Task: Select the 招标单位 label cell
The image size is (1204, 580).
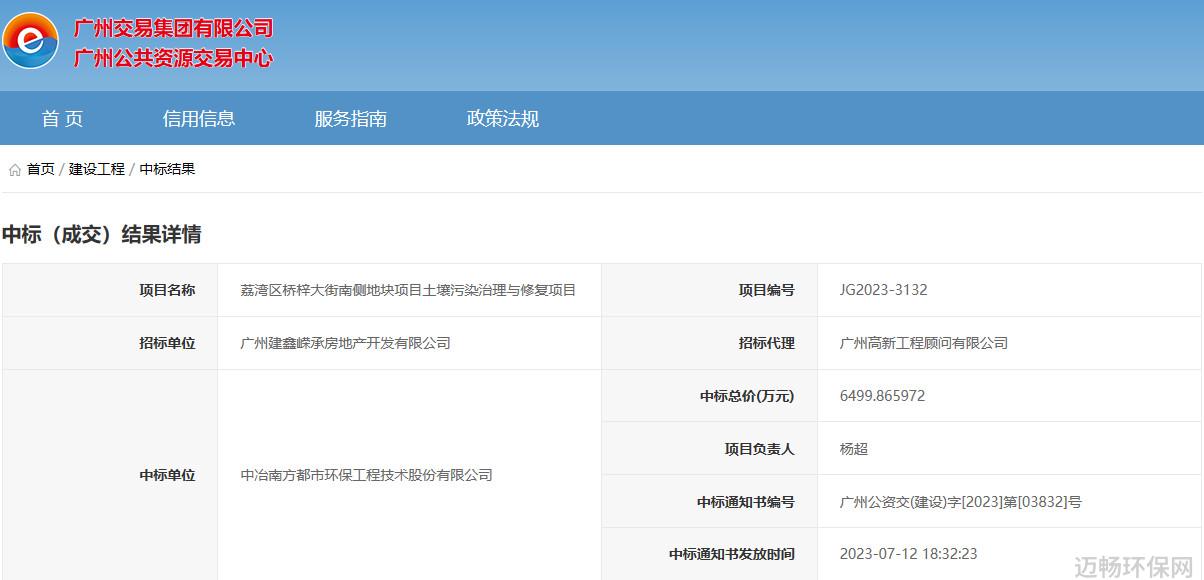Action: [110, 343]
